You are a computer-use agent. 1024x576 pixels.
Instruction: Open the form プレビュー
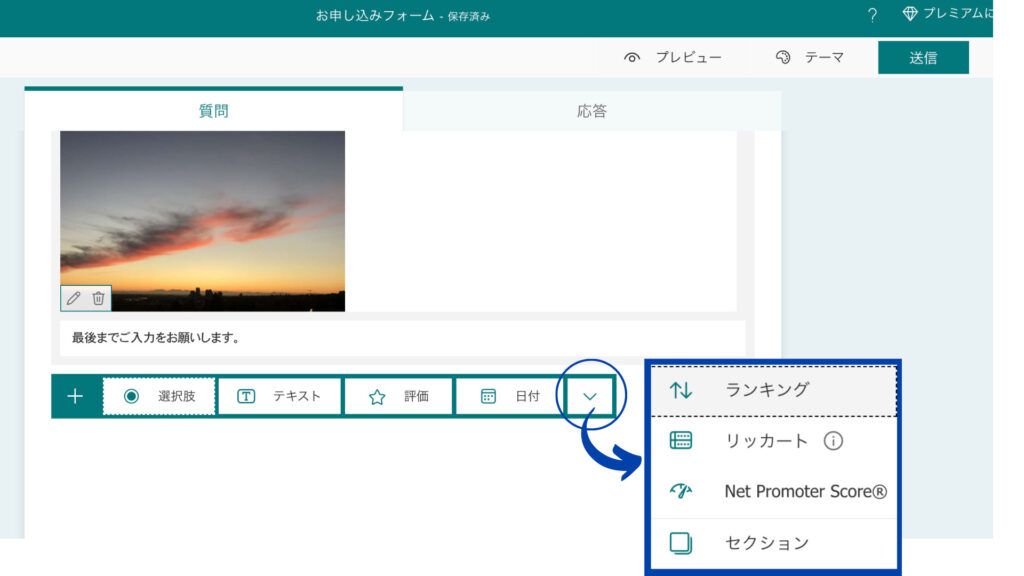click(x=688, y=57)
